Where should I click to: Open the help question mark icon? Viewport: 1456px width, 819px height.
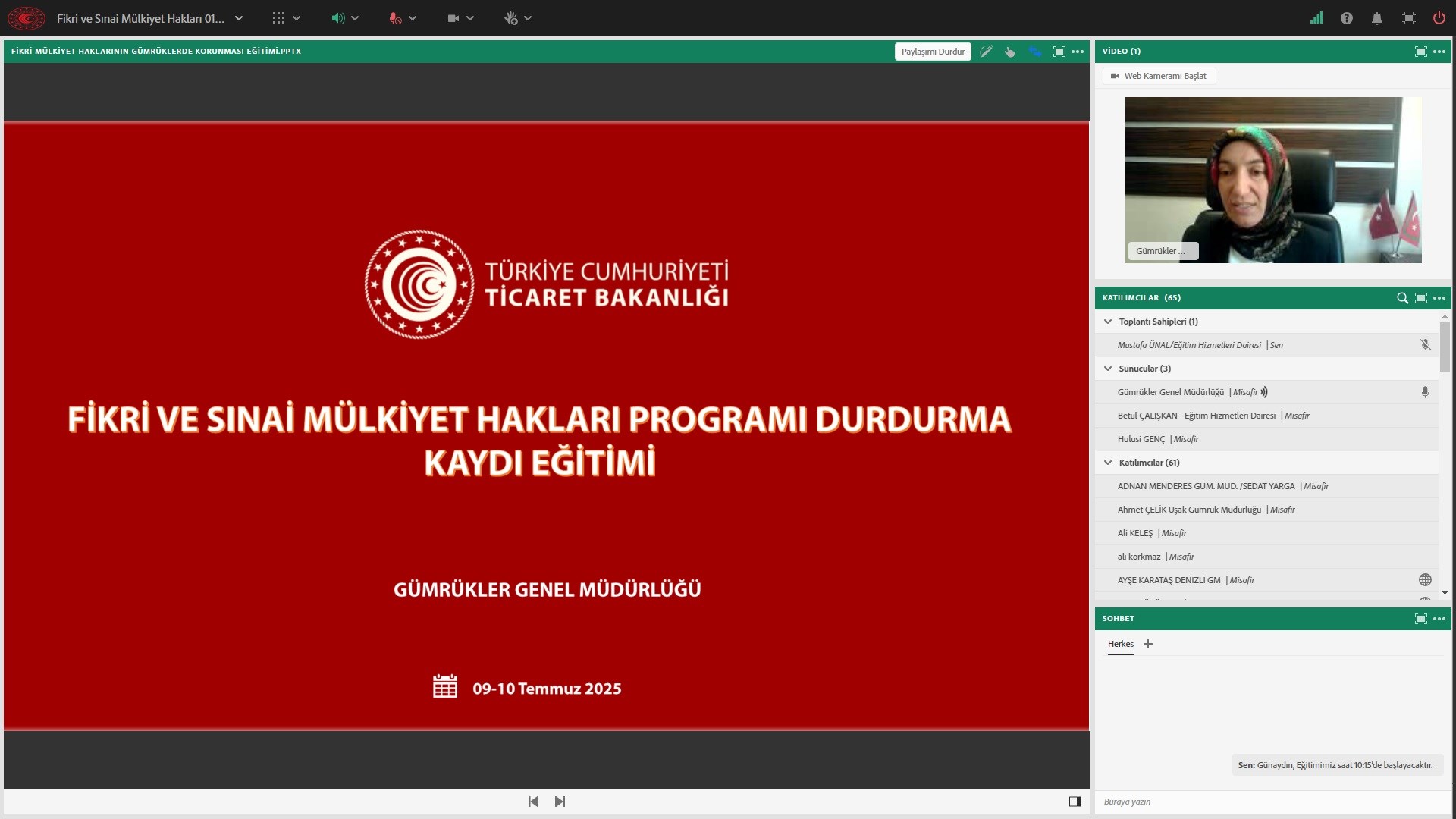pyautogui.click(x=1347, y=18)
